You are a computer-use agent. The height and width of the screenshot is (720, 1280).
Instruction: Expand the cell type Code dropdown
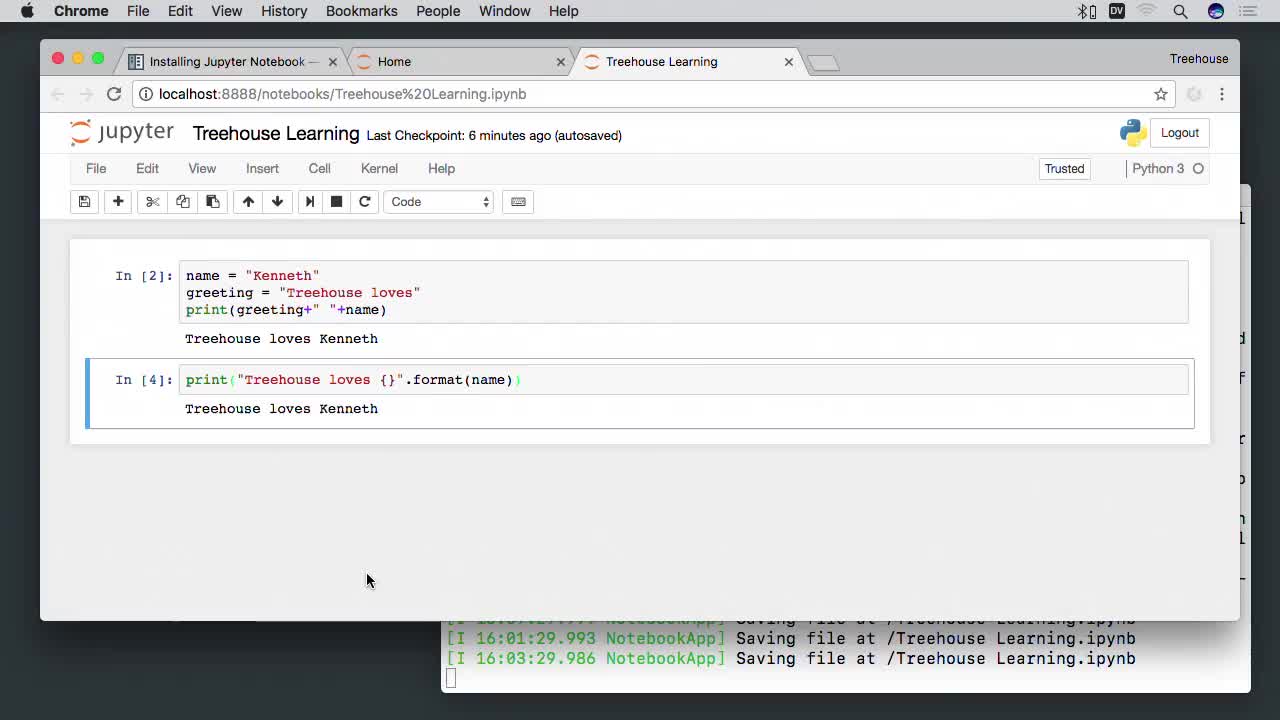pyautogui.click(x=439, y=202)
